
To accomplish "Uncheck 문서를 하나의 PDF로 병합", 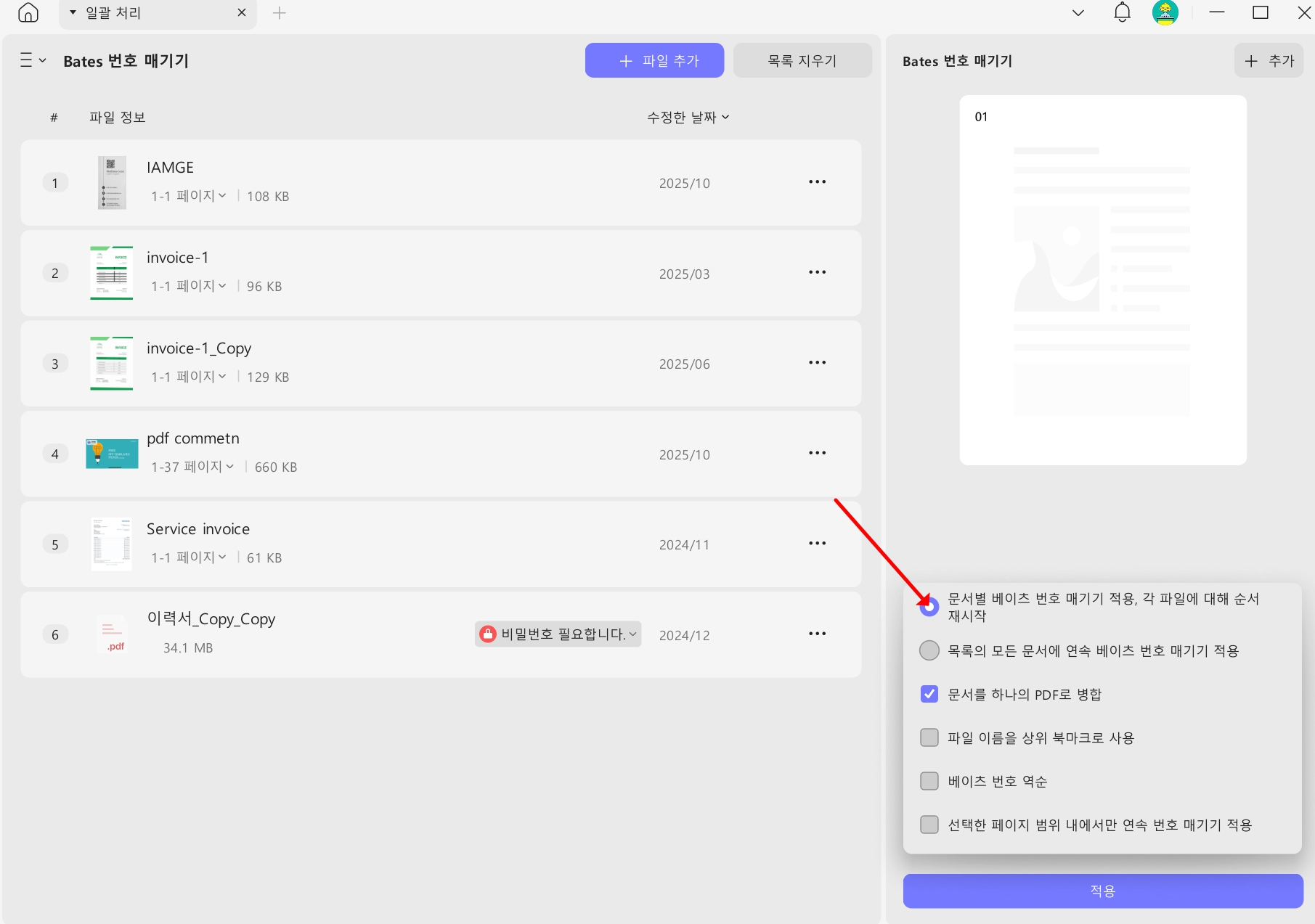I will pyautogui.click(x=929, y=694).
